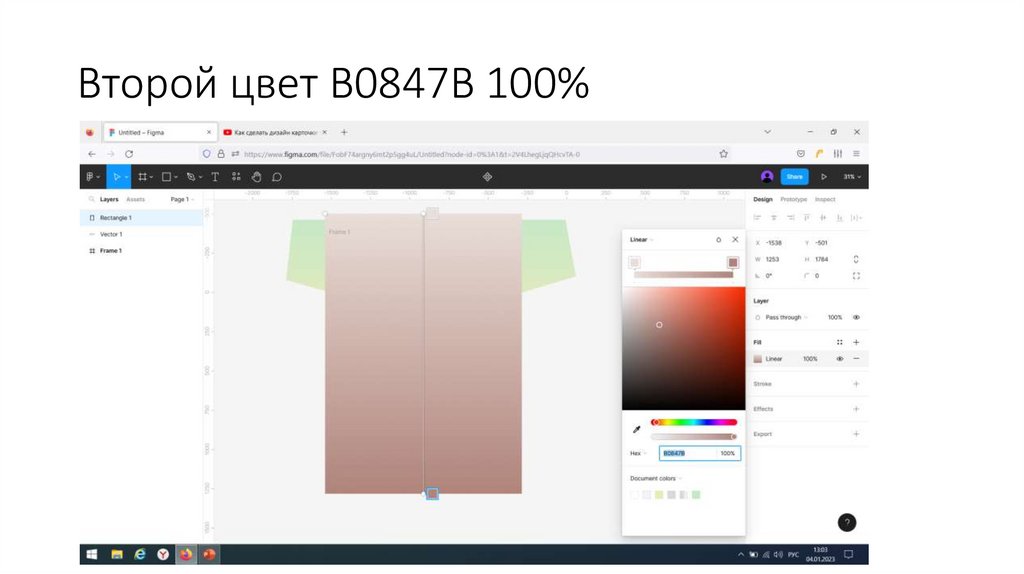The image size is (1024, 574).
Task: Select the Pen tool
Action: 191,177
